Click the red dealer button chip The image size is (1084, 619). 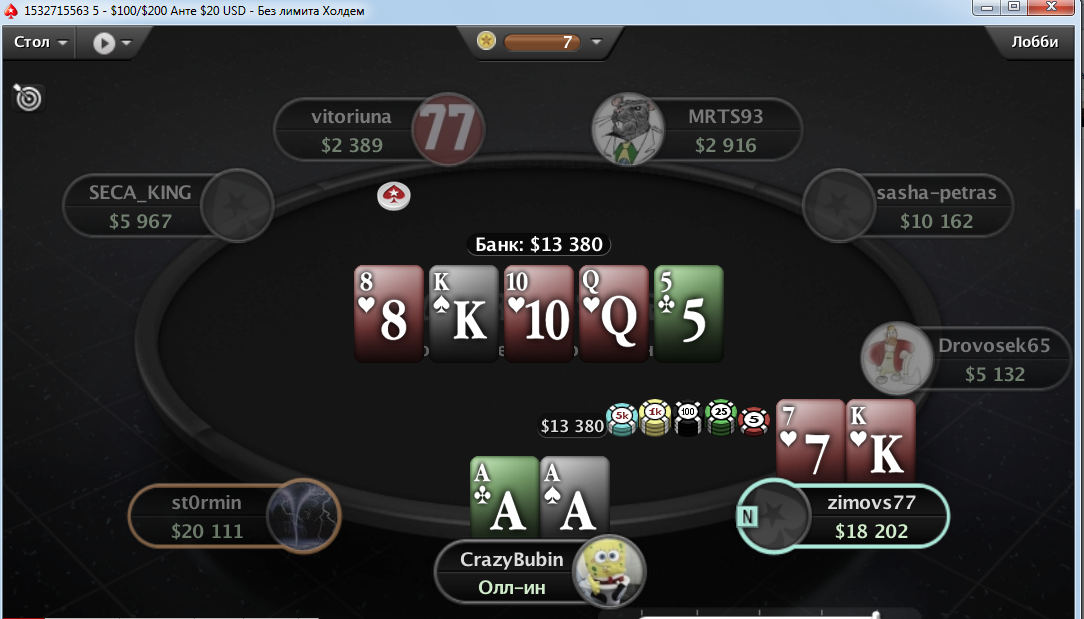tap(393, 196)
